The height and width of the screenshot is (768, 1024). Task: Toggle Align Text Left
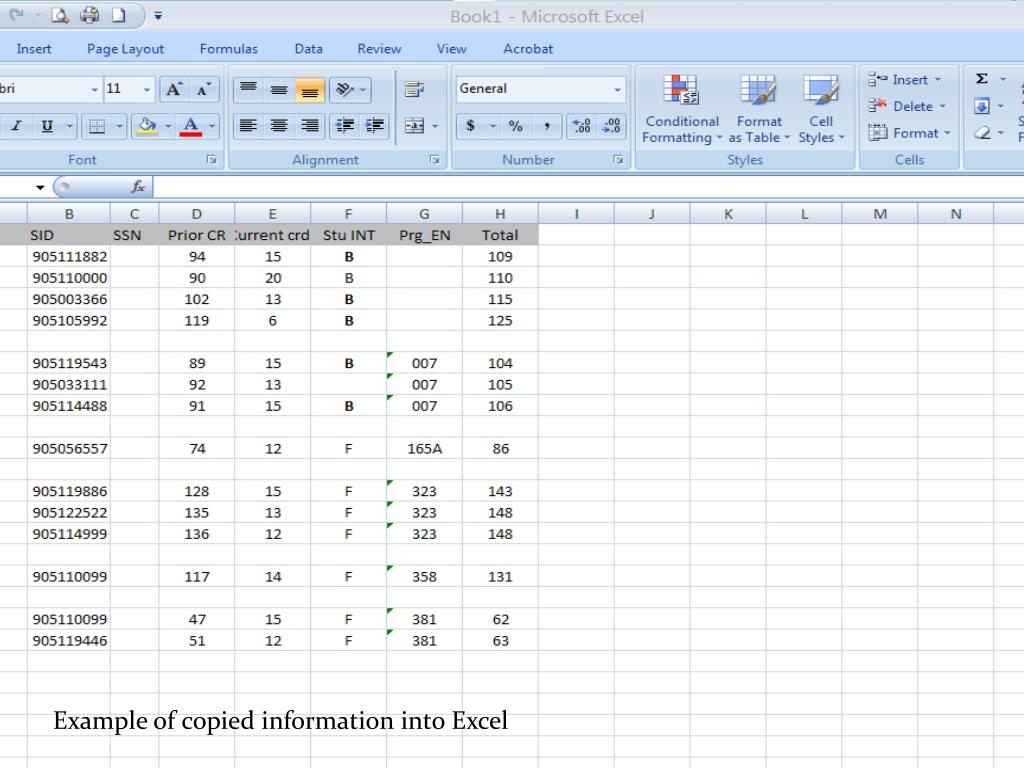[x=248, y=125]
